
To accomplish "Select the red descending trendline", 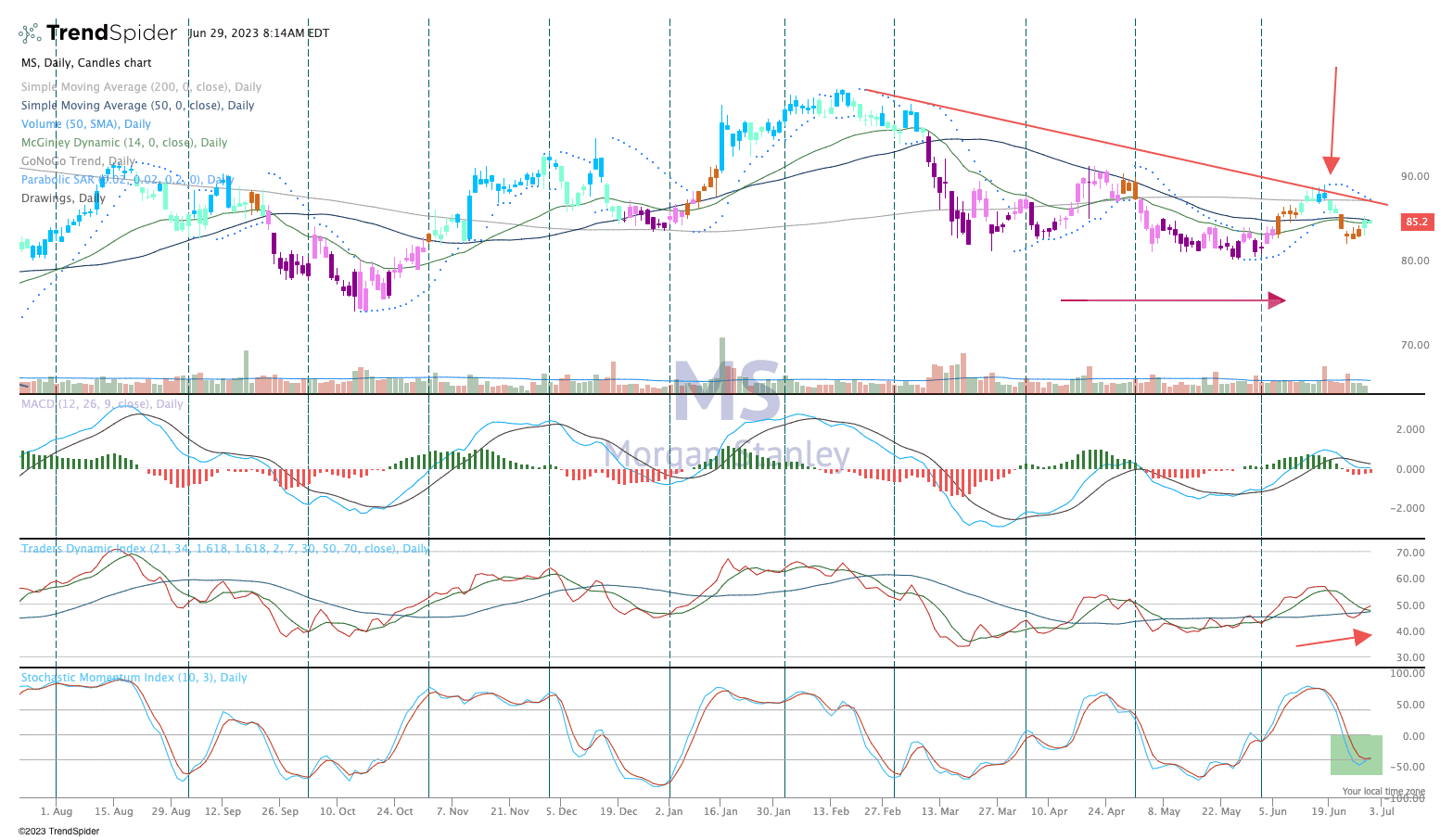I will tap(1122, 147).
